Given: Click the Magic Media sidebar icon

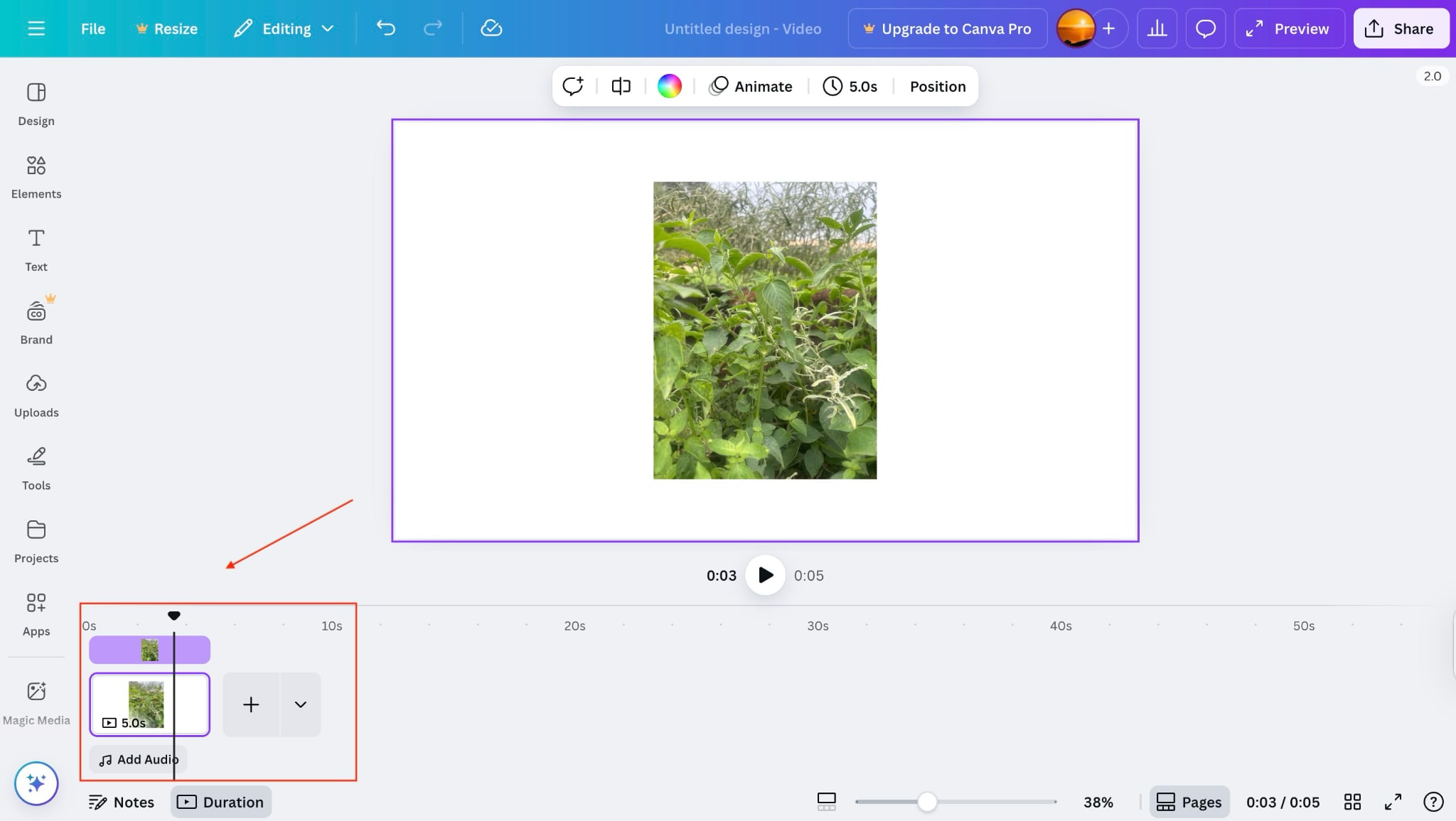Looking at the screenshot, I should [36, 702].
